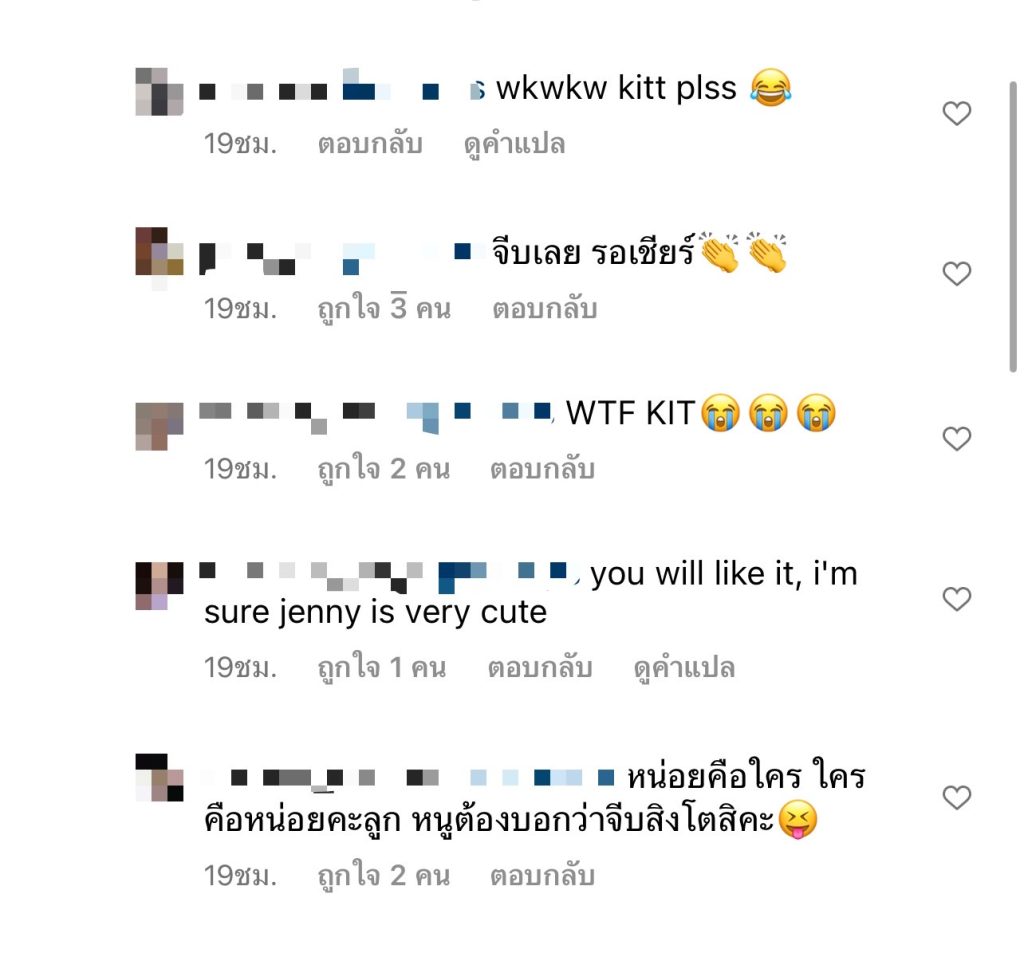Click the vertical scrollbar on the right

[1013, 227]
